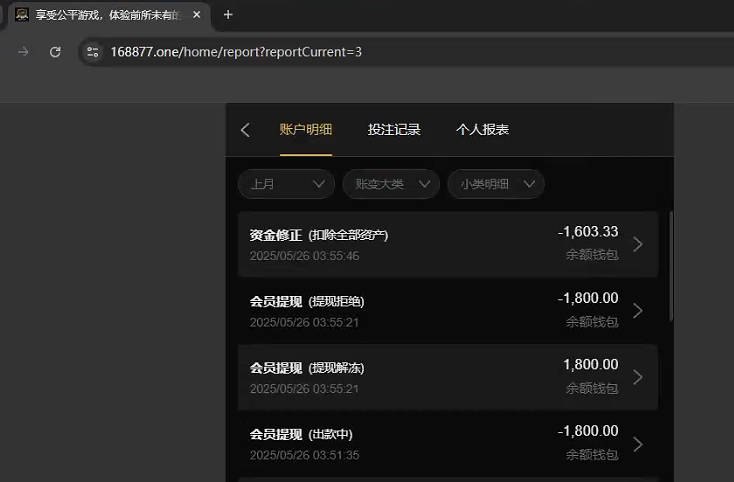Click the transaction list vertical scrollbar
This screenshot has height=482, width=734.
point(670,265)
